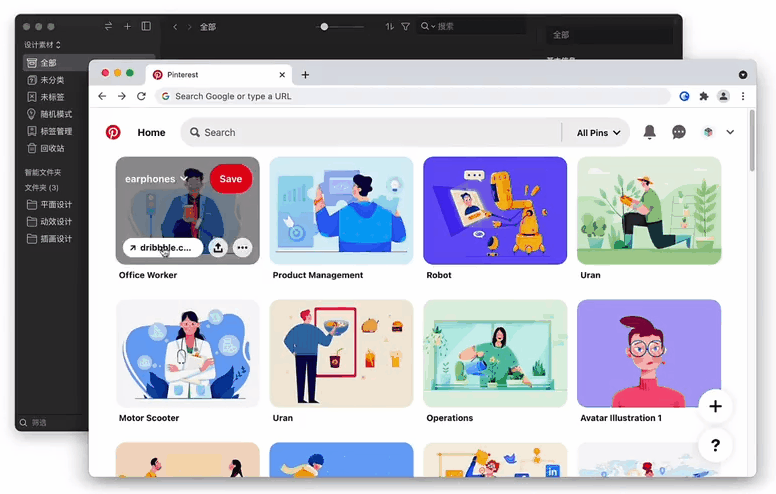The width and height of the screenshot is (776, 494).
Task: Expand the All Pins dropdown
Action: 599,132
